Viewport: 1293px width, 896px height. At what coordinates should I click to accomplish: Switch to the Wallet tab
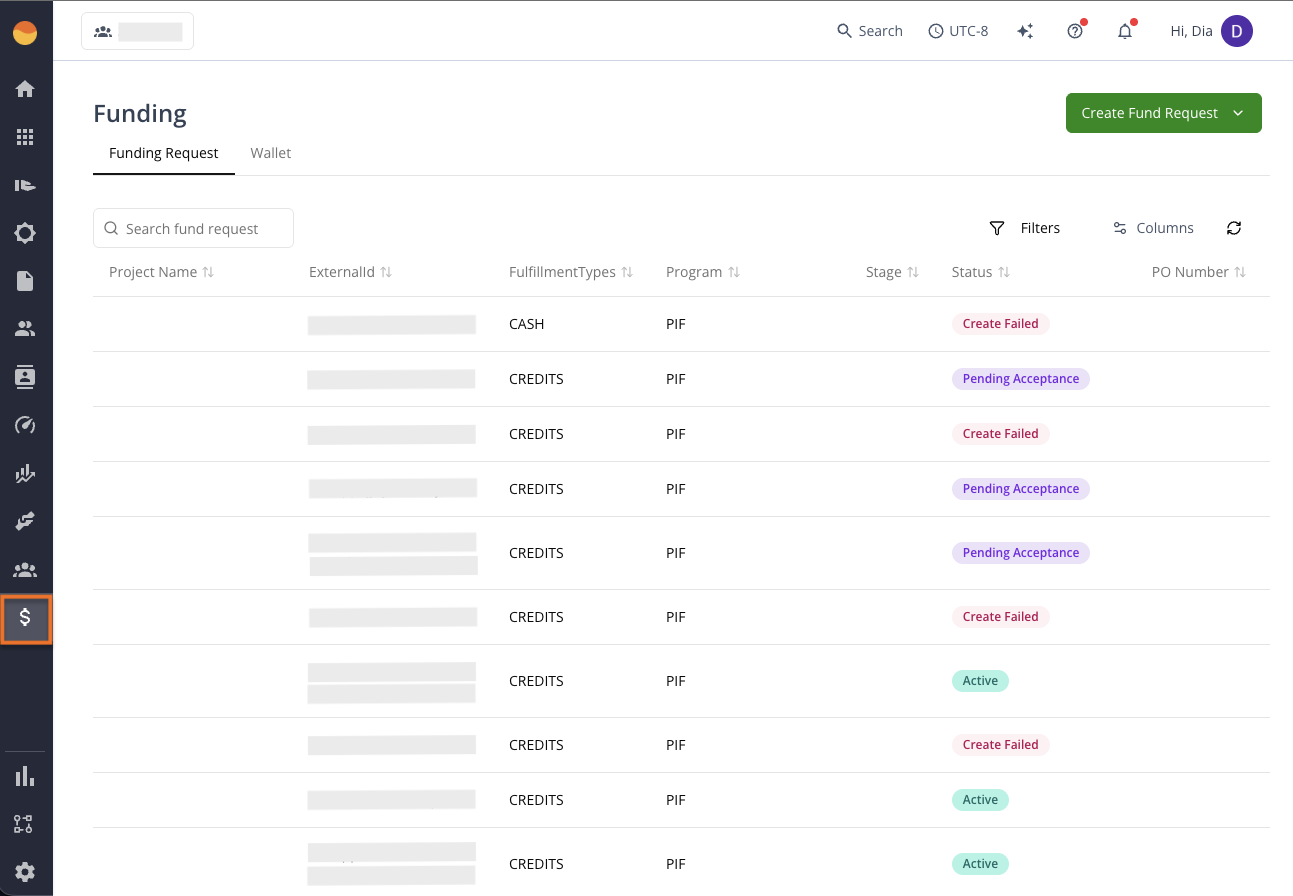(x=271, y=153)
